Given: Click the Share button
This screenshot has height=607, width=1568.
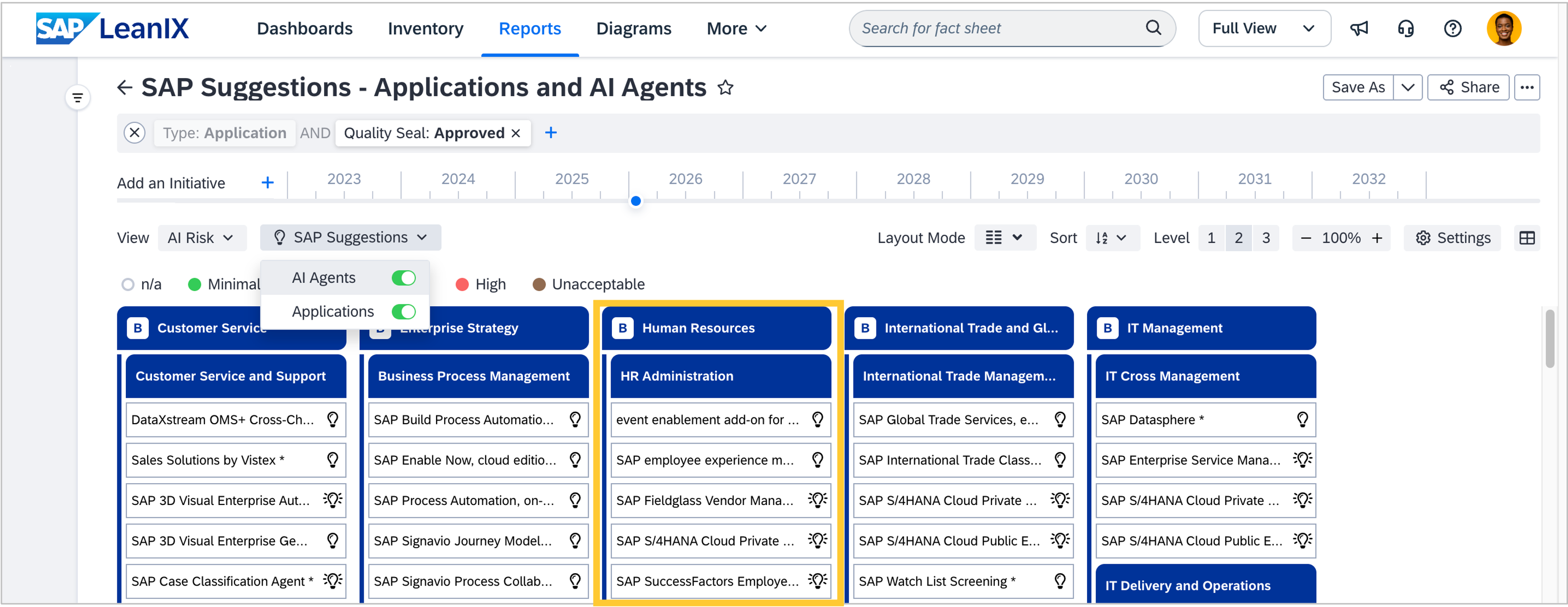Looking at the screenshot, I should point(1468,88).
